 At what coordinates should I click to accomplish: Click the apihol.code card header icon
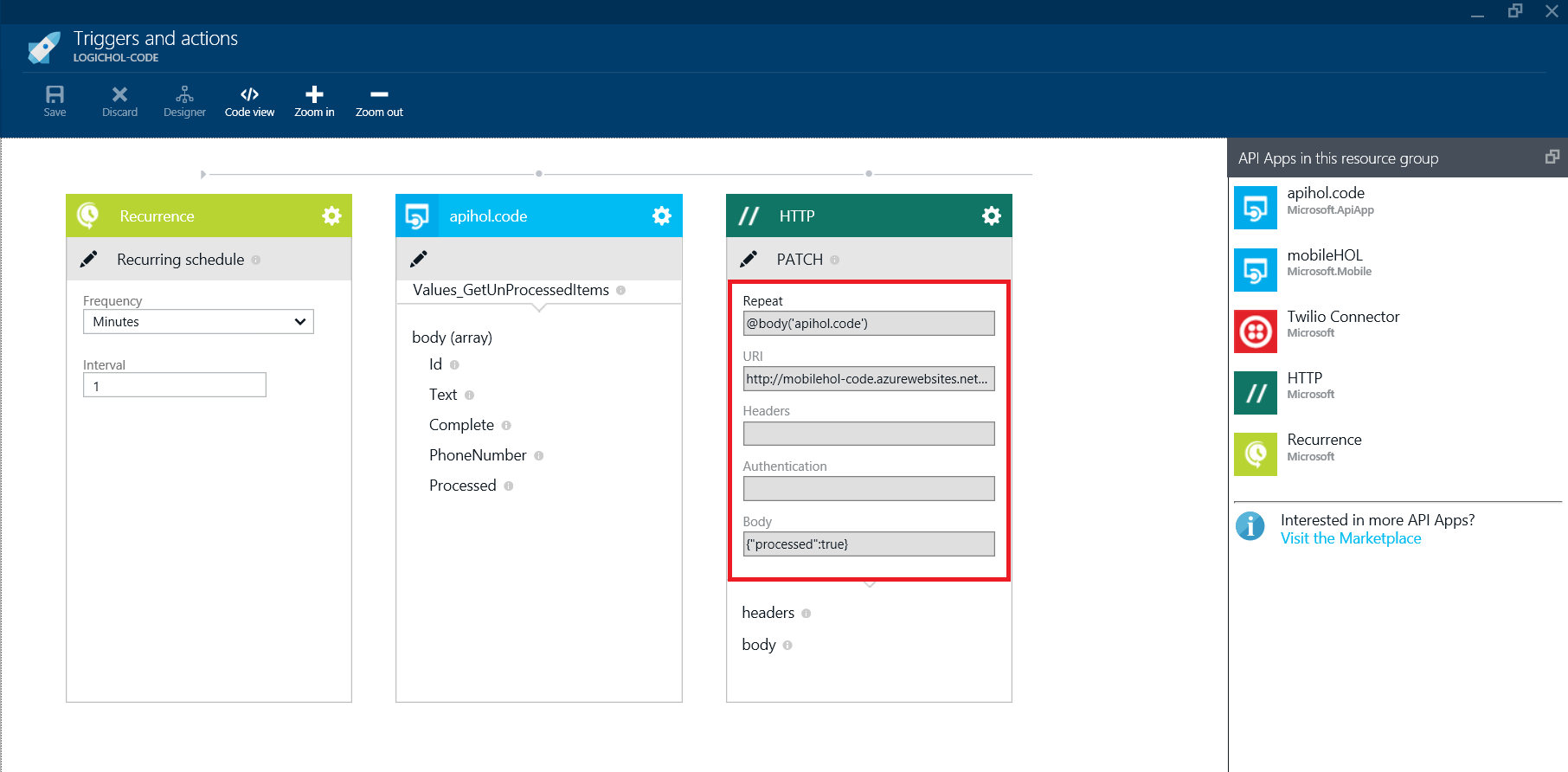point(417,216)
